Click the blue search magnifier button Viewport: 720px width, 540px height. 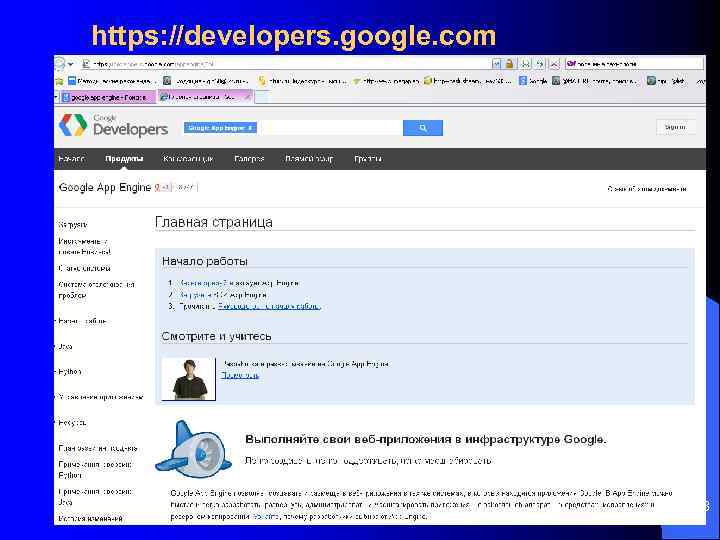pos(422,128)
